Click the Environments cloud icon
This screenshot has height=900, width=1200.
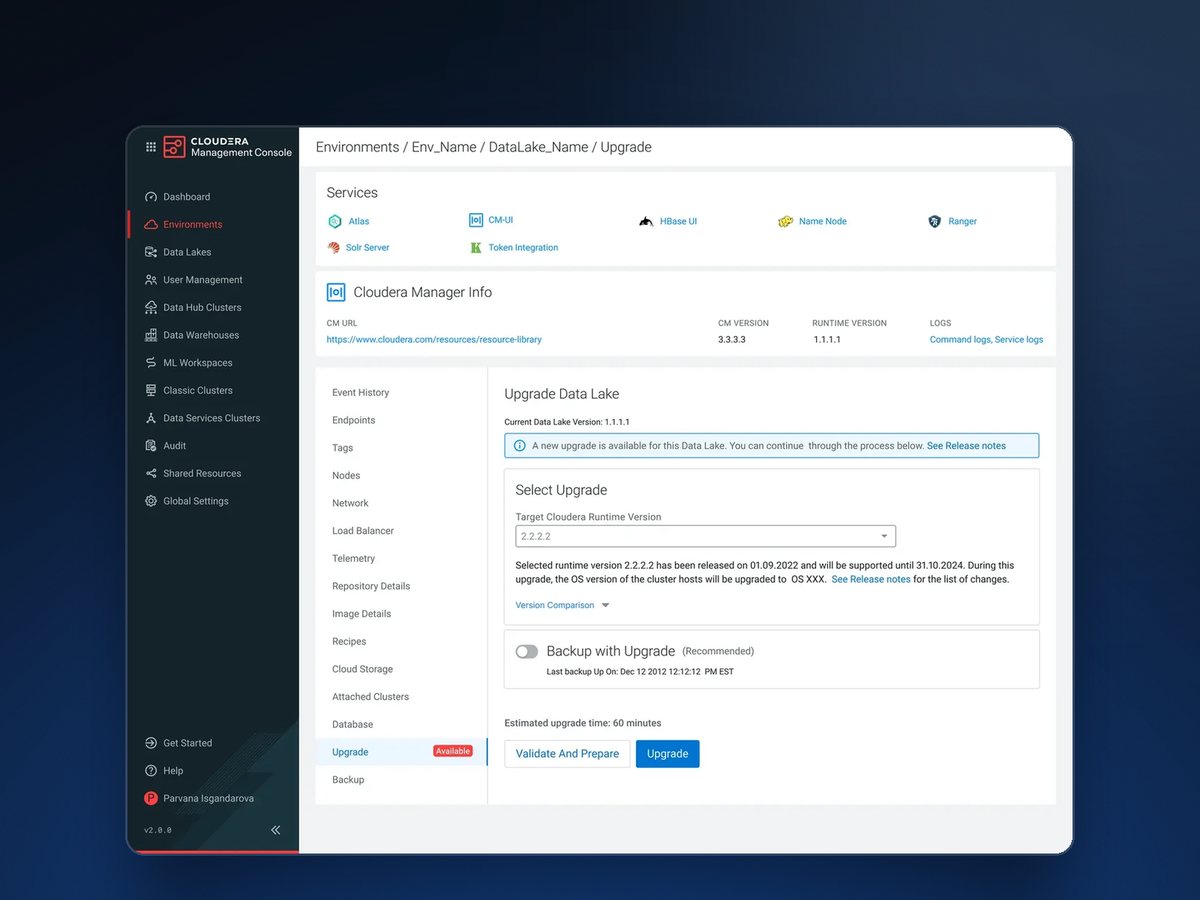coord(151,225)
